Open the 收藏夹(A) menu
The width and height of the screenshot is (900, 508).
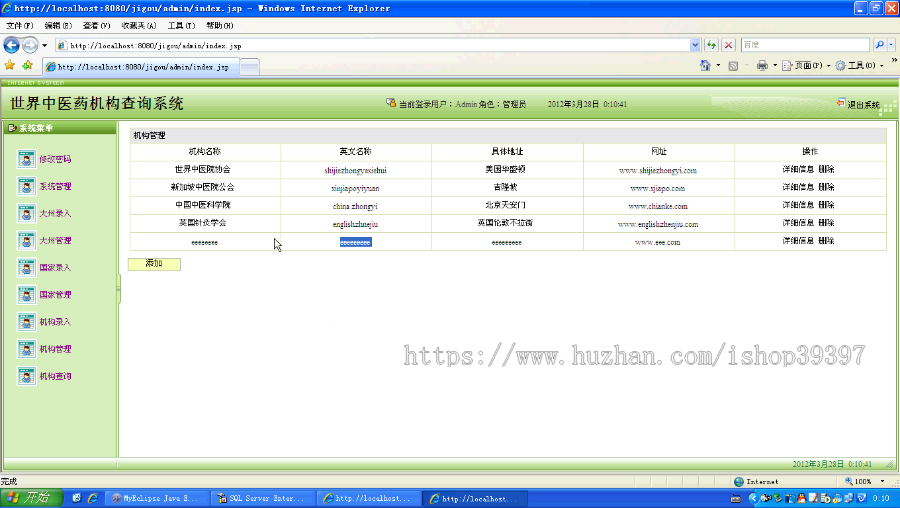(138, 25)
